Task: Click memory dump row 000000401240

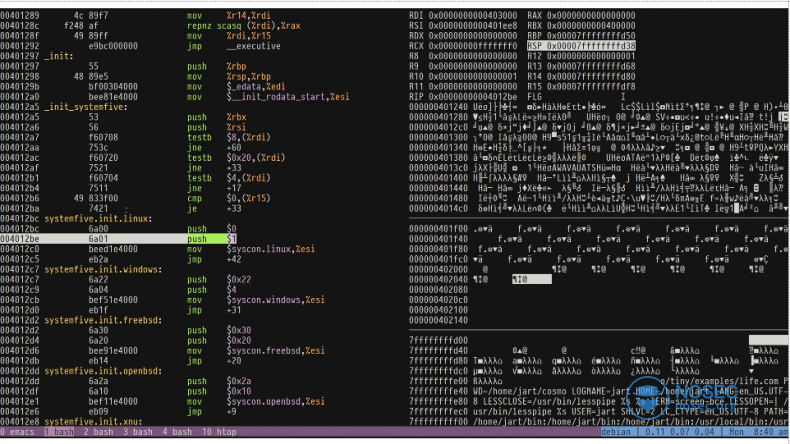Action: 599,107
